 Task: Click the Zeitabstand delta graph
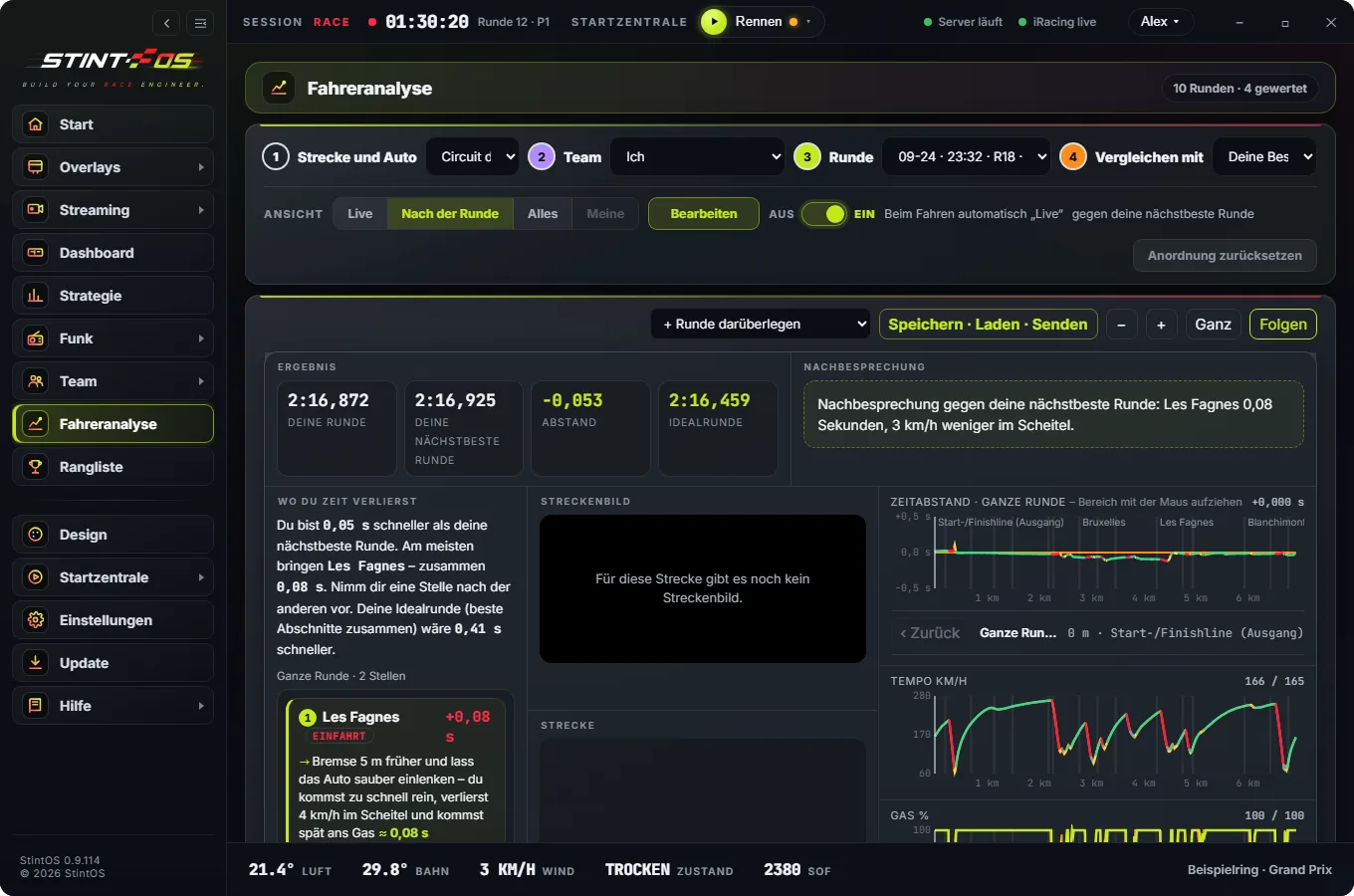click(1113, 554)
